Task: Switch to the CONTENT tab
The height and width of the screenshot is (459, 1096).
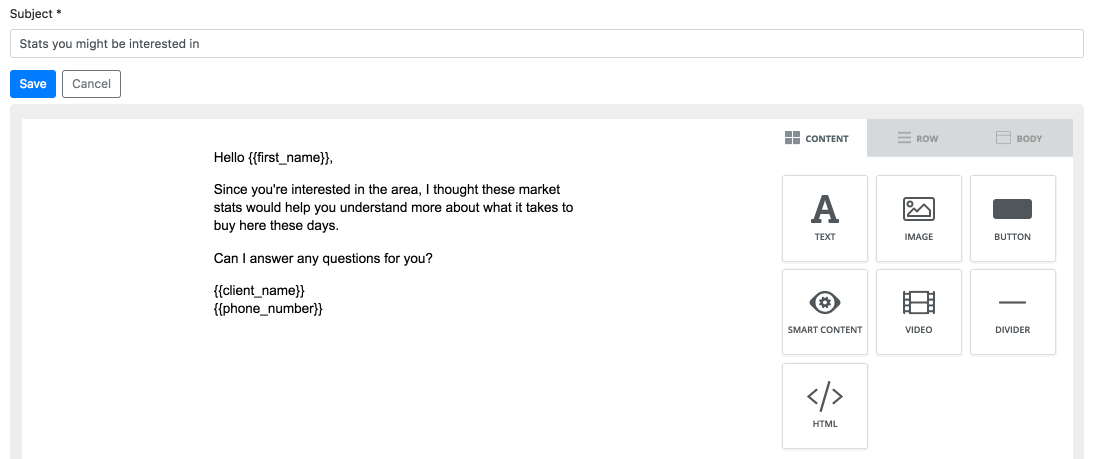Action: [x=816, y=138]
